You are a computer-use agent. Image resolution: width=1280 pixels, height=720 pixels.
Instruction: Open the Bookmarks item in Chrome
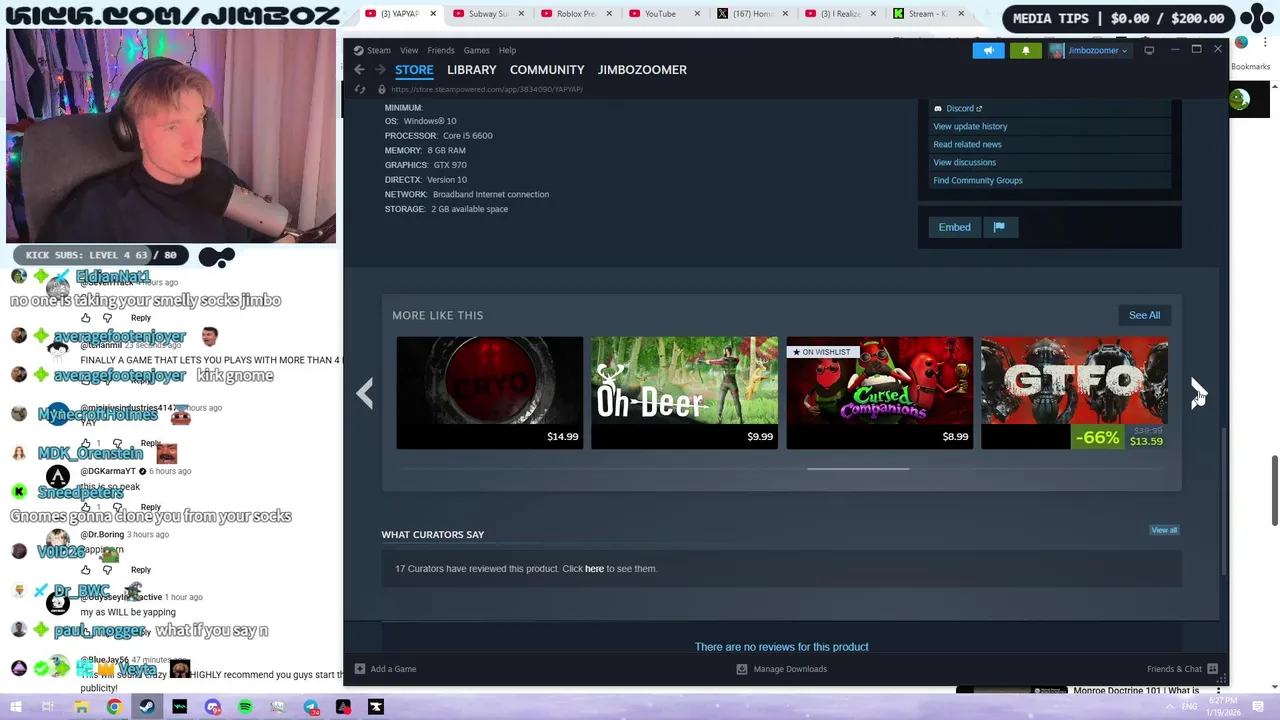tap(1250, 67)
